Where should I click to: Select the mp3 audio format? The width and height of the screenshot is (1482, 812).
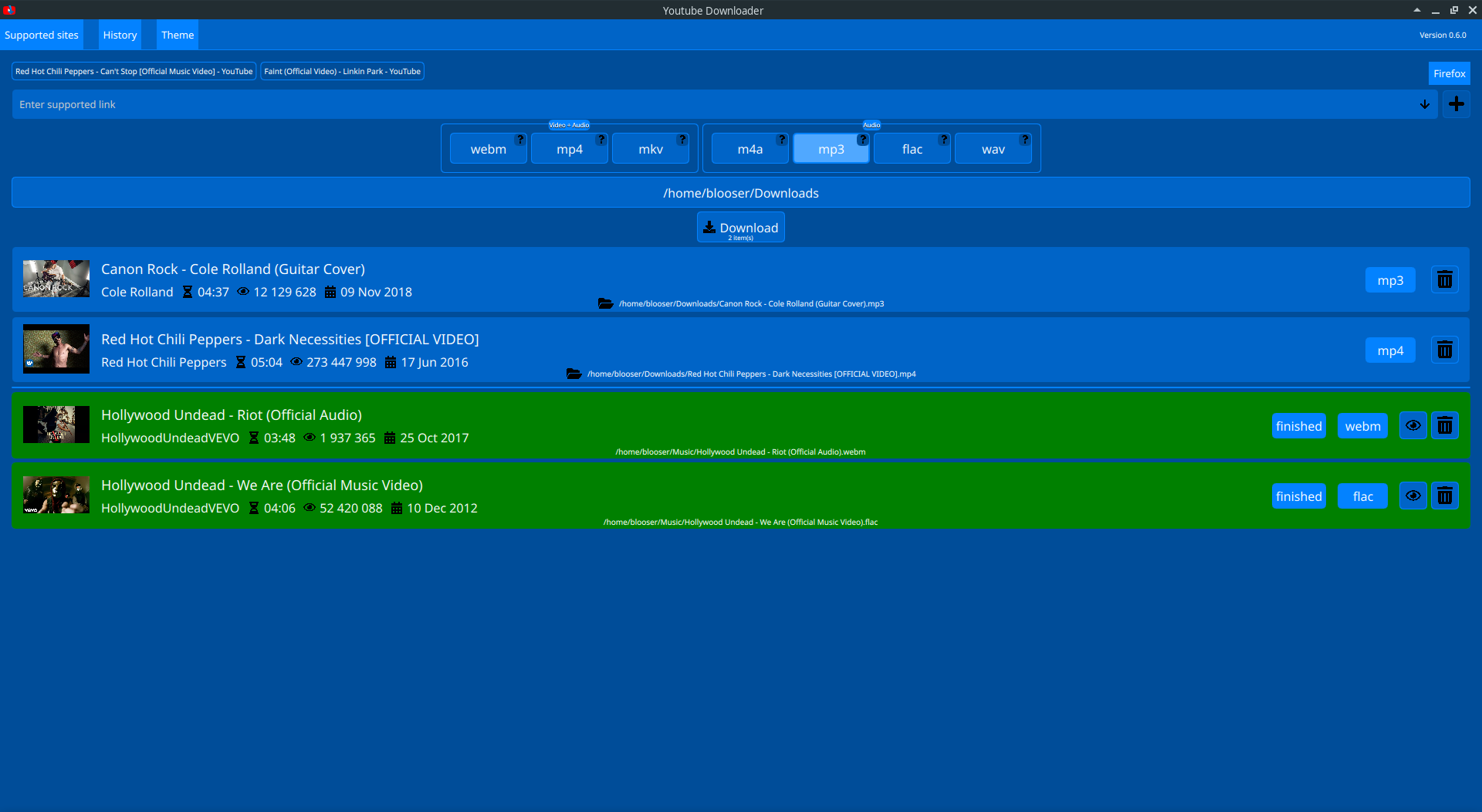click(x=831, y=149)
